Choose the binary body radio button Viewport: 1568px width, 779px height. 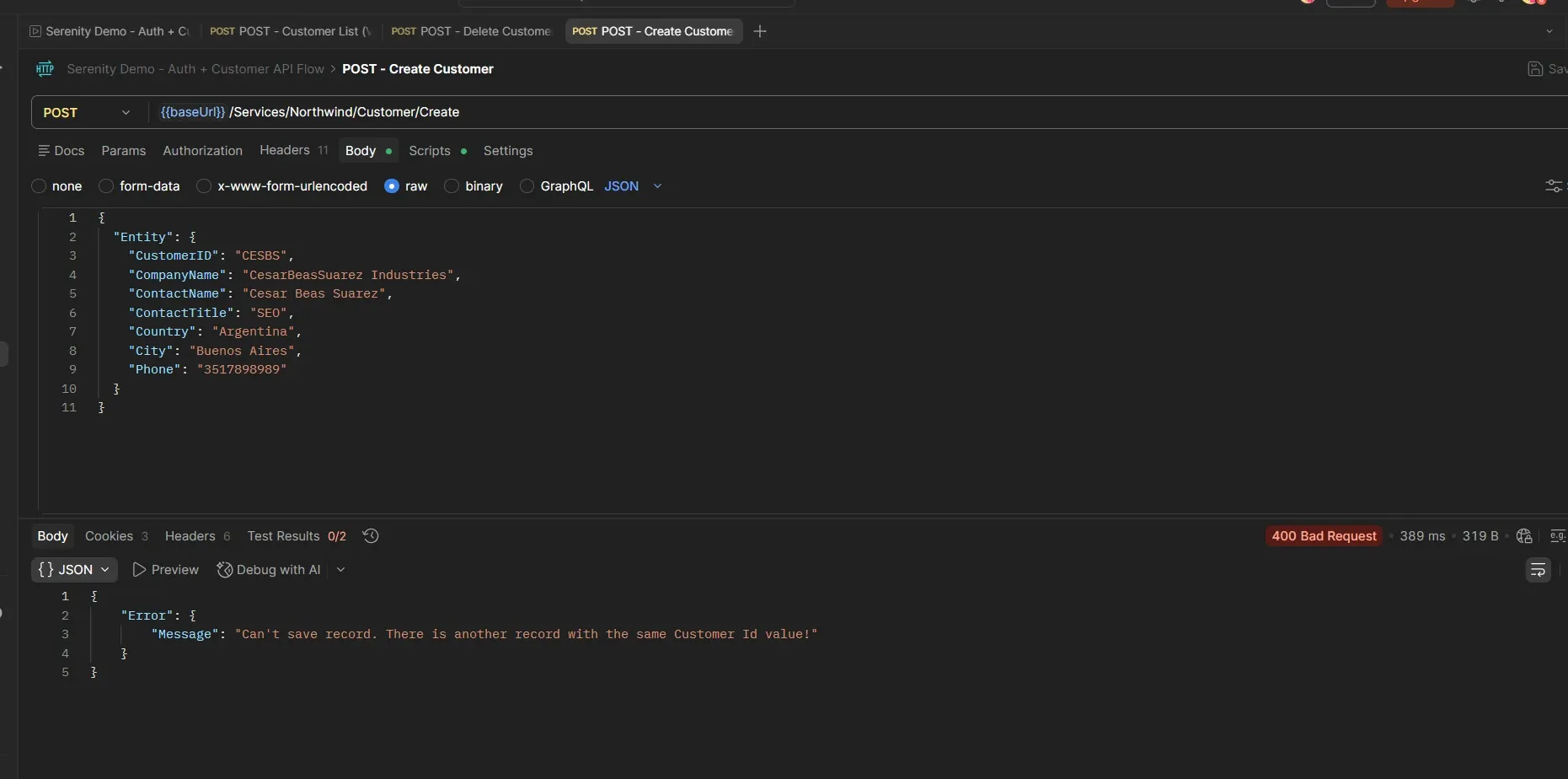[452, 186]
